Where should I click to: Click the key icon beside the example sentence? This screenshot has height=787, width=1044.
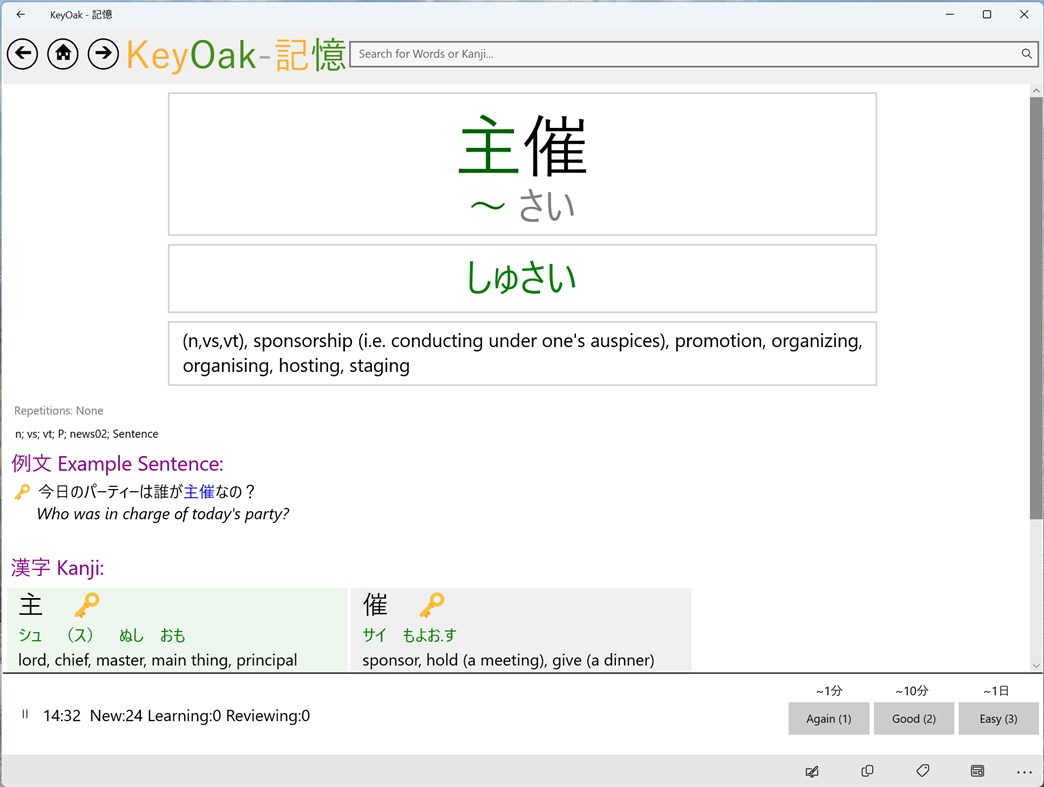point(21,491)
